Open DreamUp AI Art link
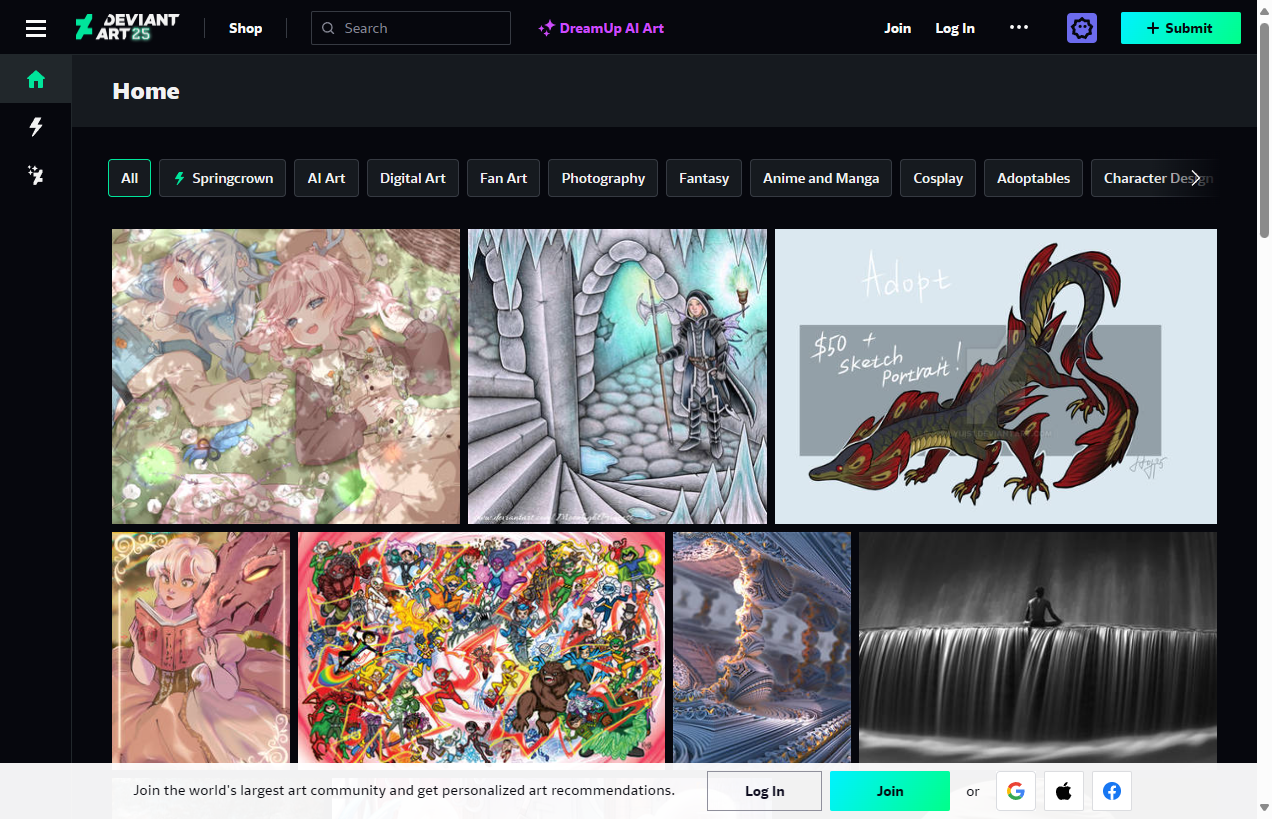The height and width of the screenshot is (819, 1272). (x=601, y=28)
